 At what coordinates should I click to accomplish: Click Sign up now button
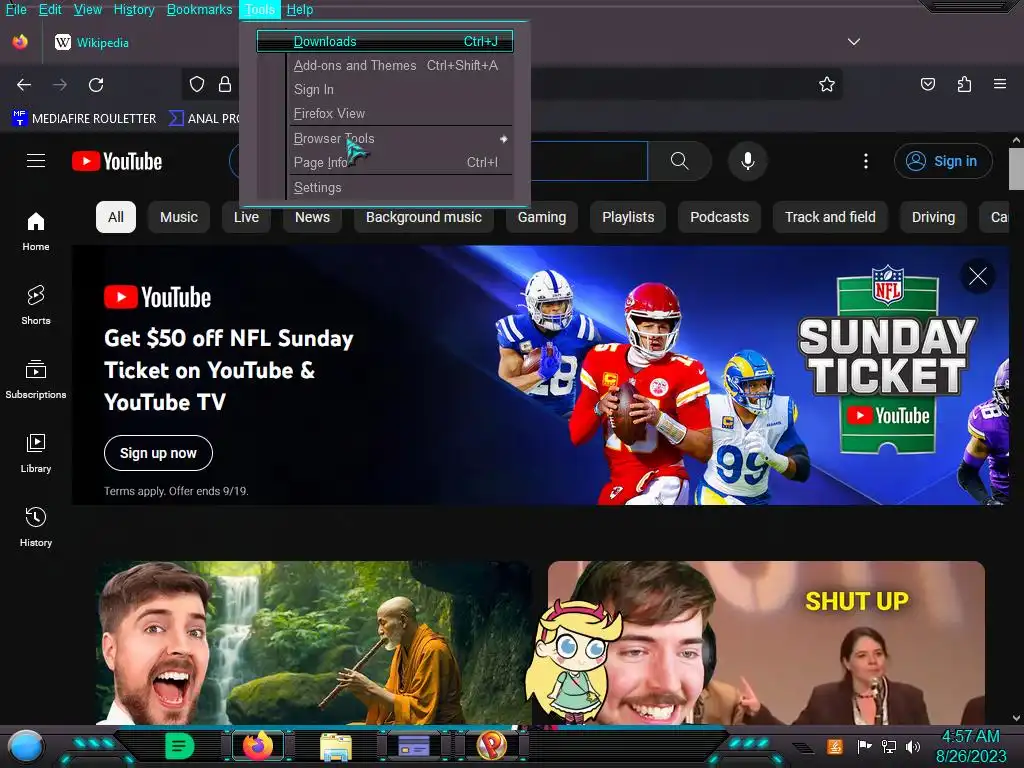[x=158, y=453]
